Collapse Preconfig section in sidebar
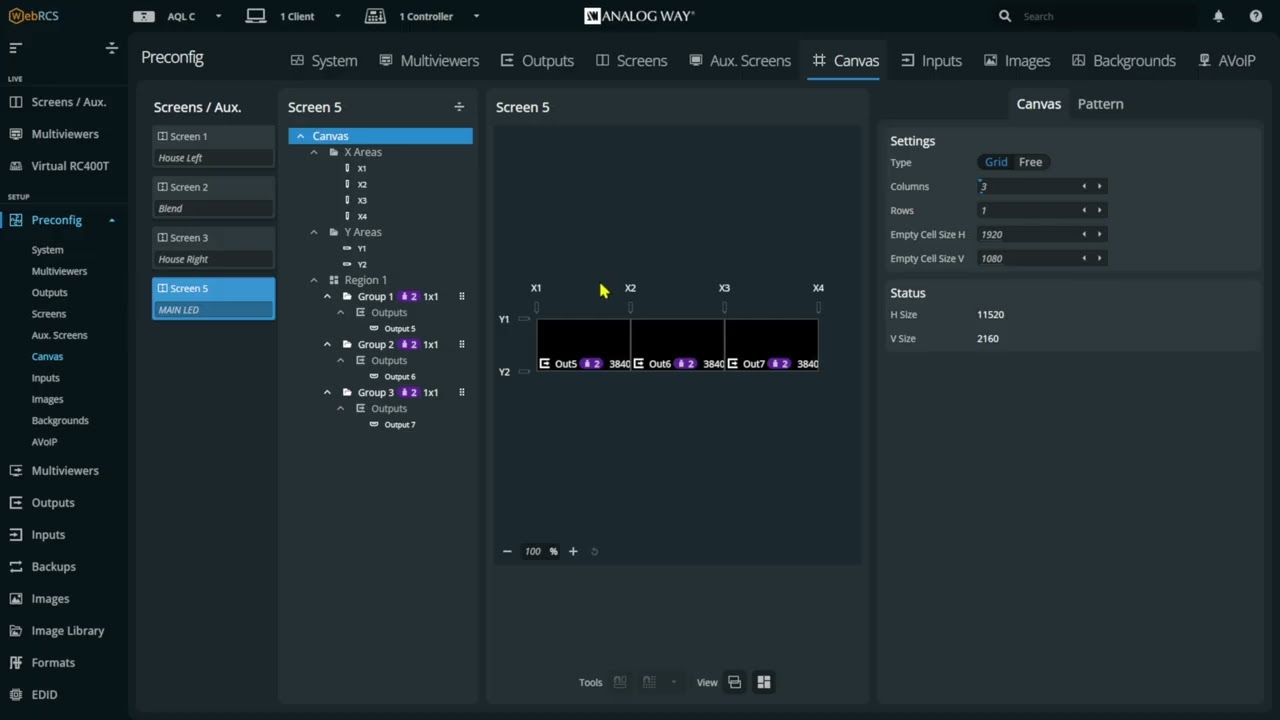The width and height of the screenshot is (1280, 720). (112, 220)
